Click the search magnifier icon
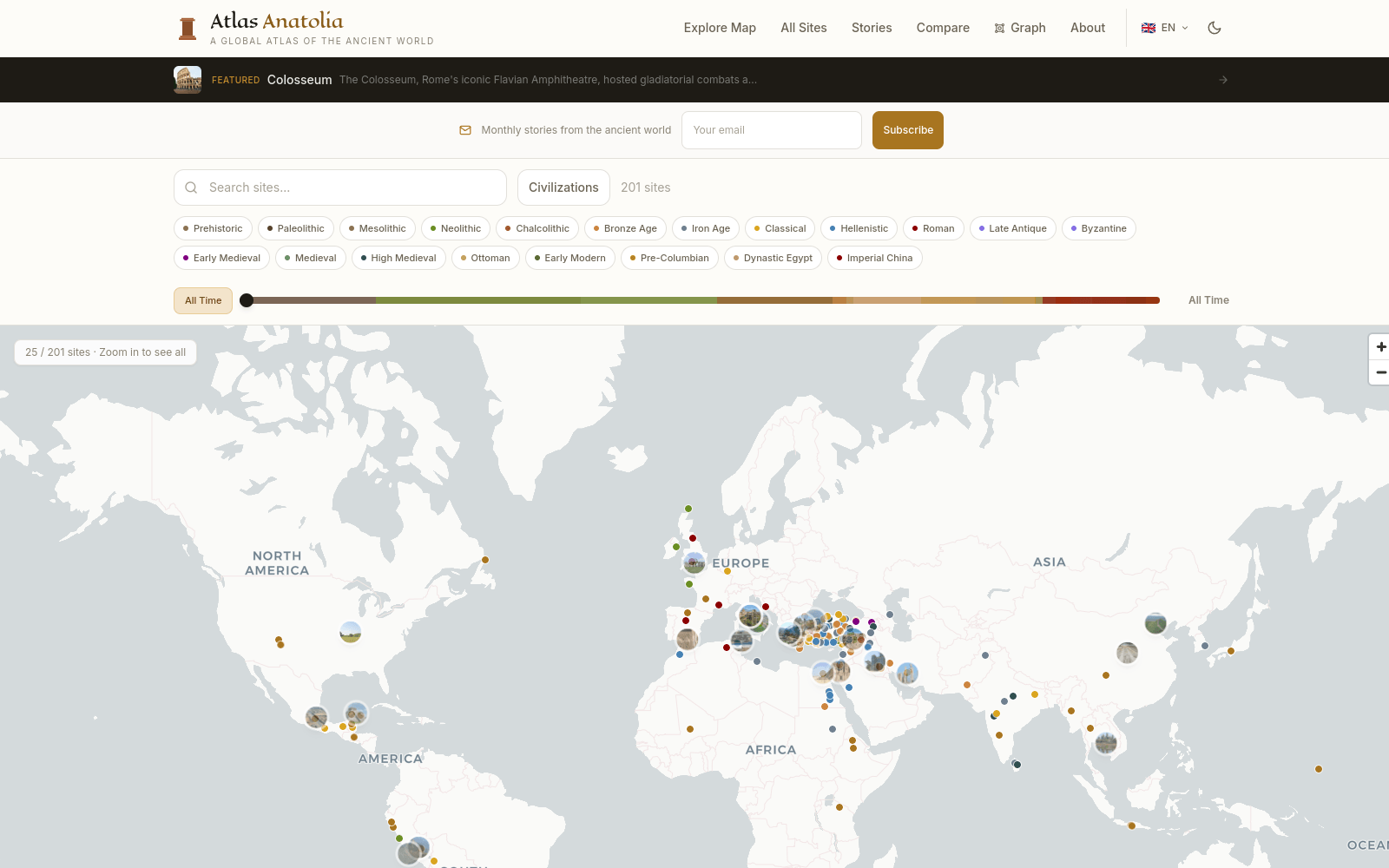The width and height of the screenshot is (1389, 868). point(191,187)
